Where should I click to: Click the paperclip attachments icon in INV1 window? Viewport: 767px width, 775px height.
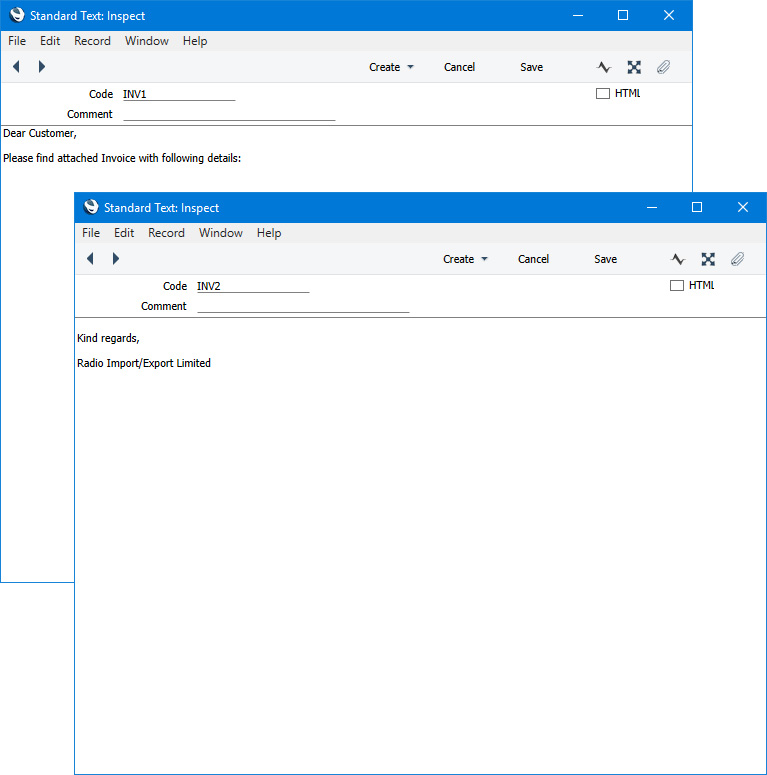point(663,67)
